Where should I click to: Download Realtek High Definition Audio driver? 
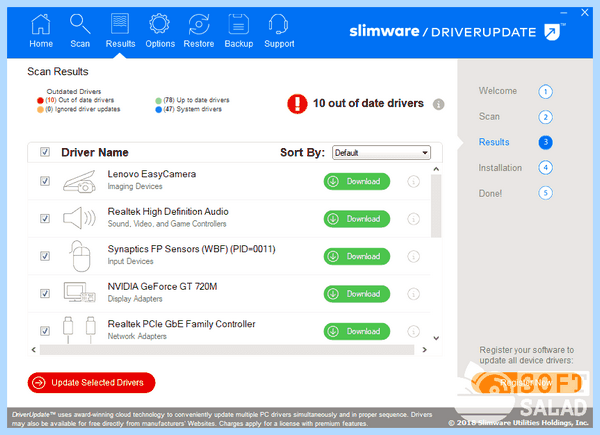(357, 219)
